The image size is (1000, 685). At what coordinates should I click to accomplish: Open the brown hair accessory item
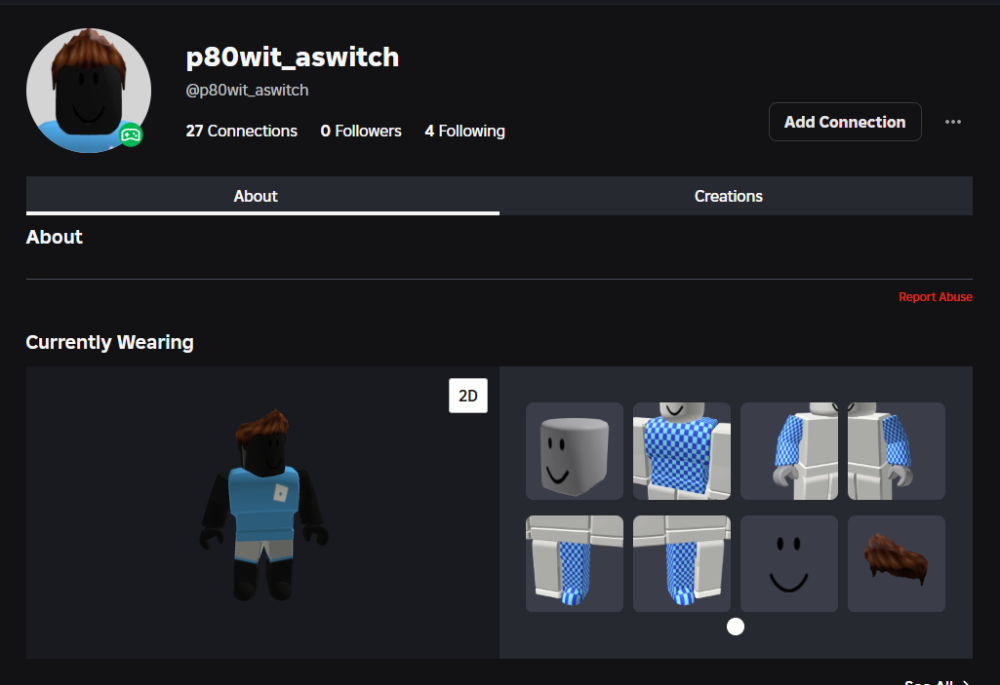click(x=896, y=564)
